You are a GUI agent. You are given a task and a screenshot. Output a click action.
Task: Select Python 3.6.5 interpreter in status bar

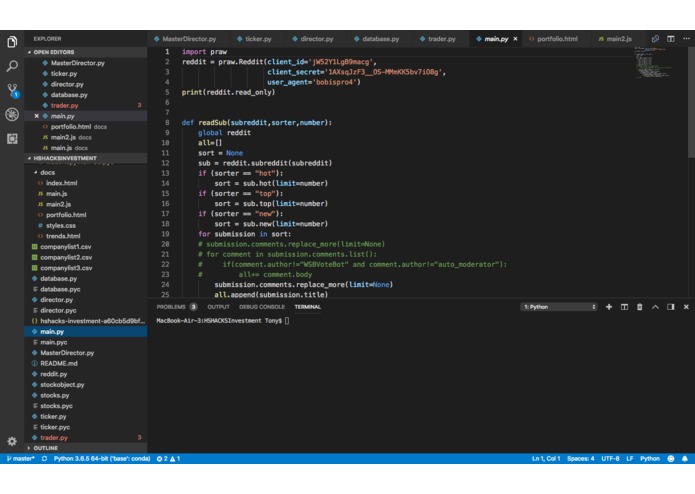(102, 459)
